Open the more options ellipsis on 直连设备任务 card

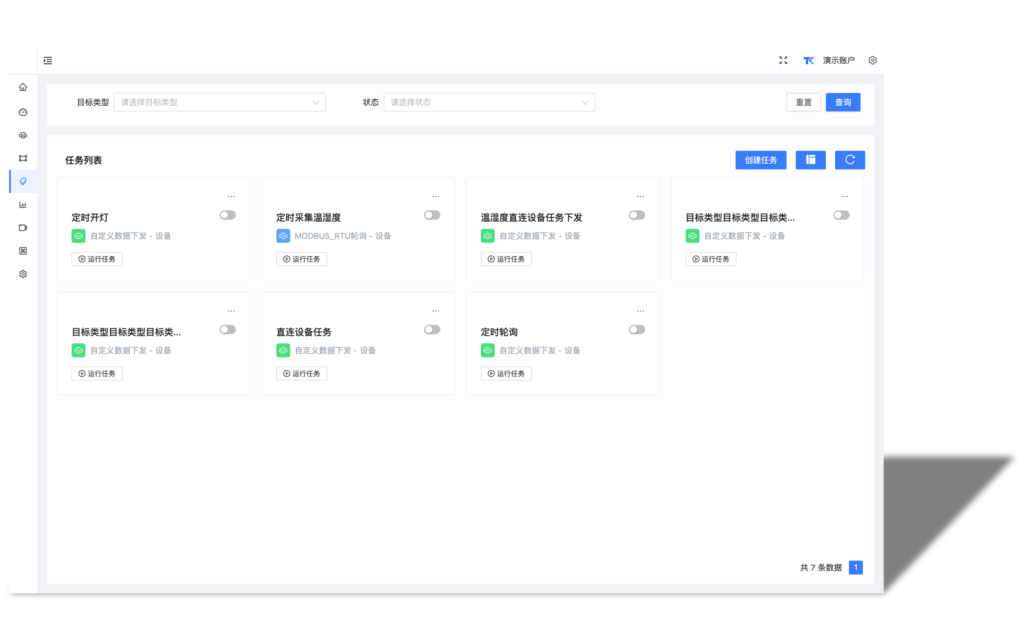click(x=435, y=311)
